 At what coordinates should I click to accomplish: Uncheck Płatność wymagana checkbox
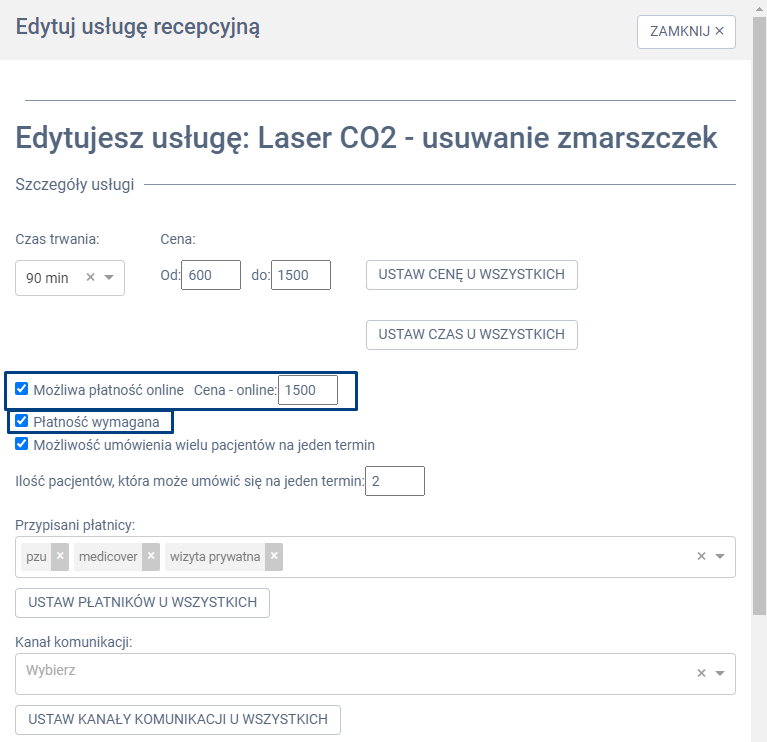22,421
